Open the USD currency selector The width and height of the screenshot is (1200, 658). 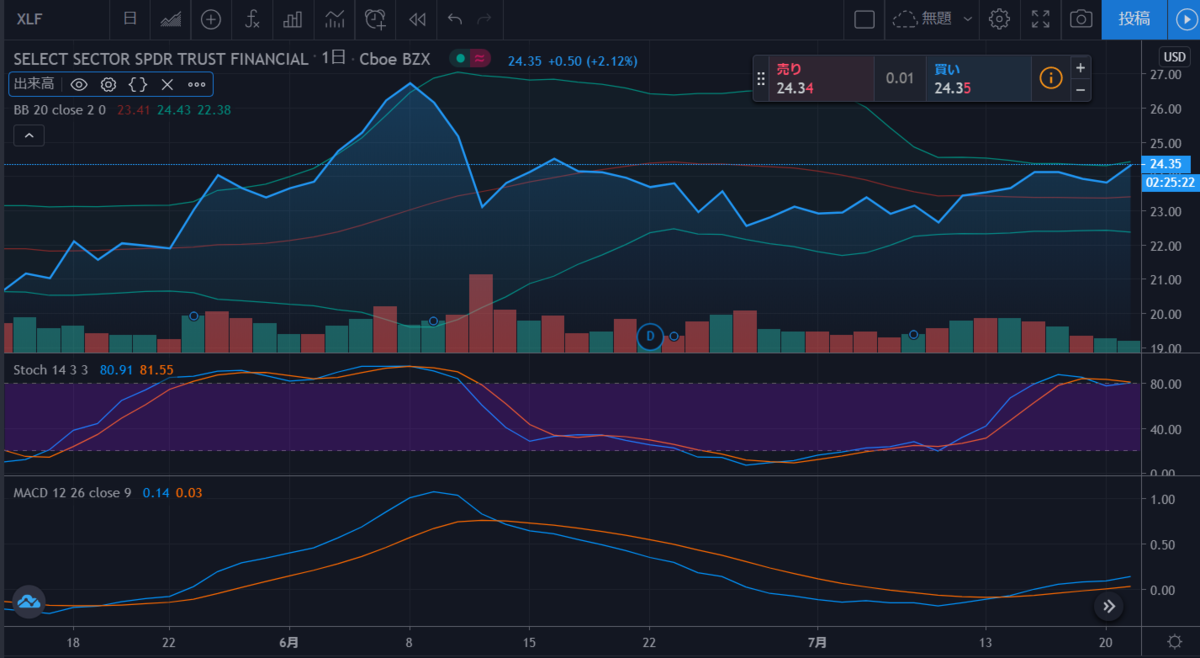click(x=1173, y=57)
